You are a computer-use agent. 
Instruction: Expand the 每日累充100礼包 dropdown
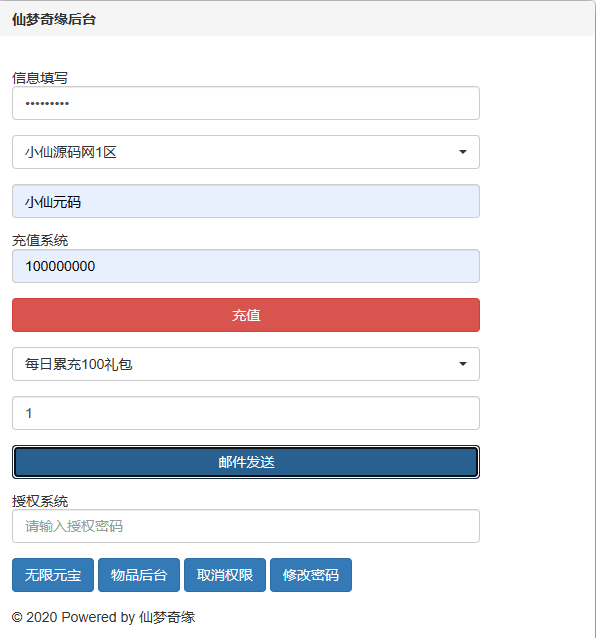(x=246, y=364)
